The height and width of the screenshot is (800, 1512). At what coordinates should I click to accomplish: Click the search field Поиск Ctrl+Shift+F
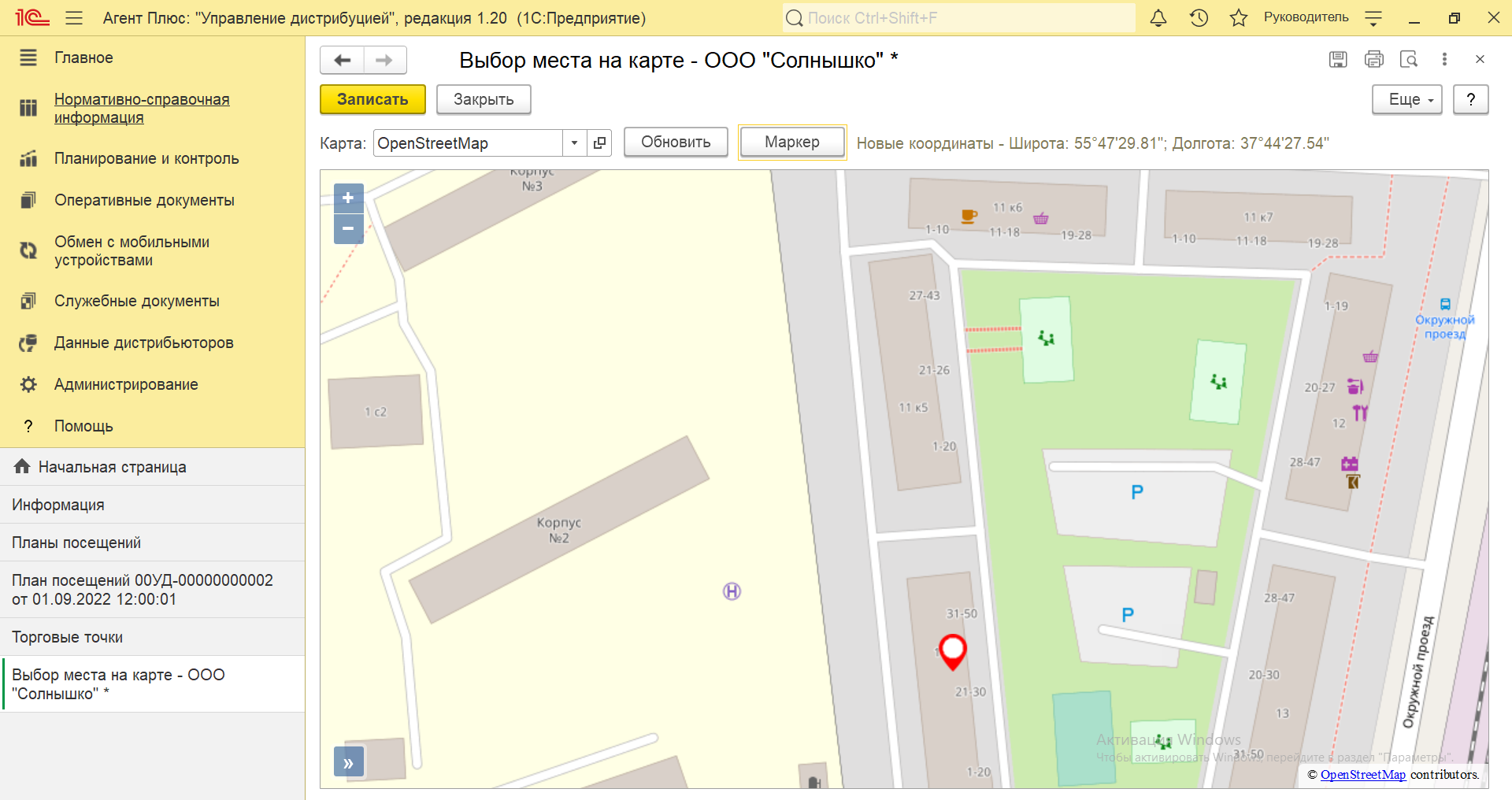point(959,17)
